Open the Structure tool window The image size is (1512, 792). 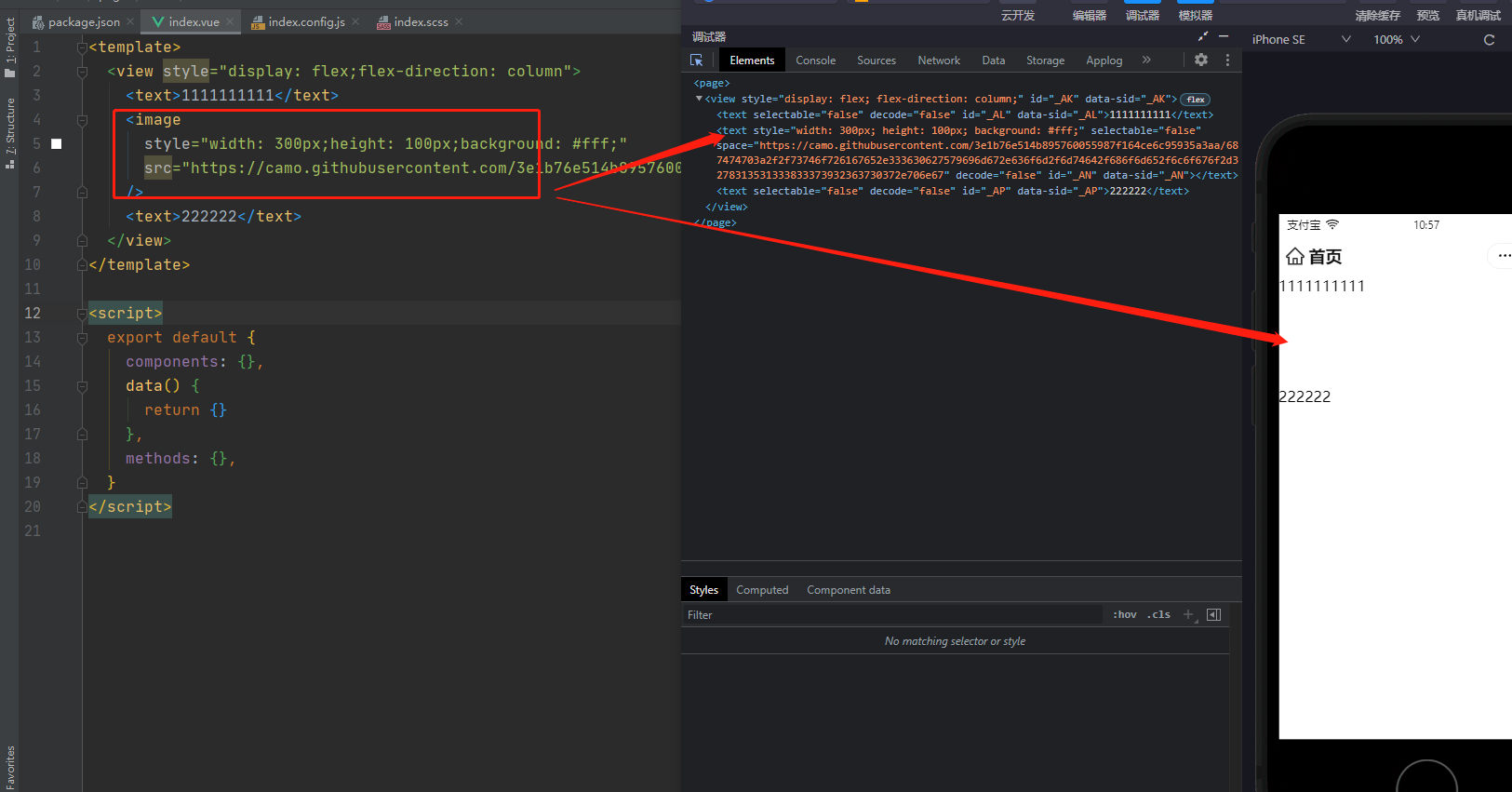(9, 133)
